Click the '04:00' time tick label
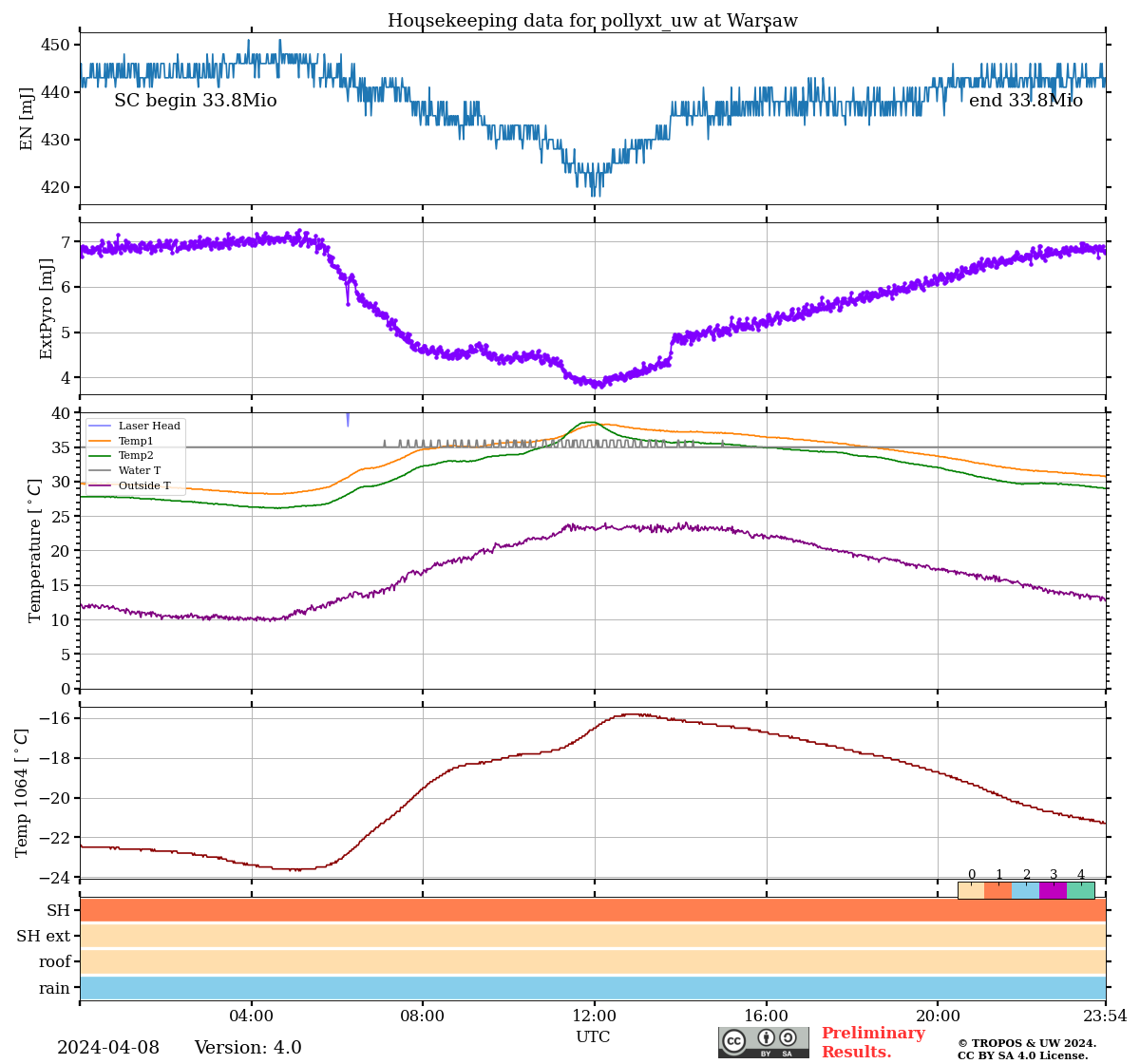1140x1064 pixels. click(x=252, y=1016)
